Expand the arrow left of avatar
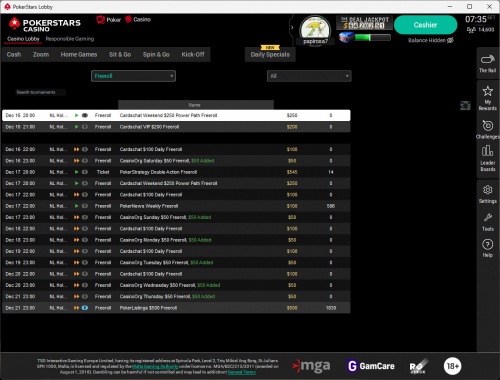The image size is (500, 380). click(x=292, y=27)
